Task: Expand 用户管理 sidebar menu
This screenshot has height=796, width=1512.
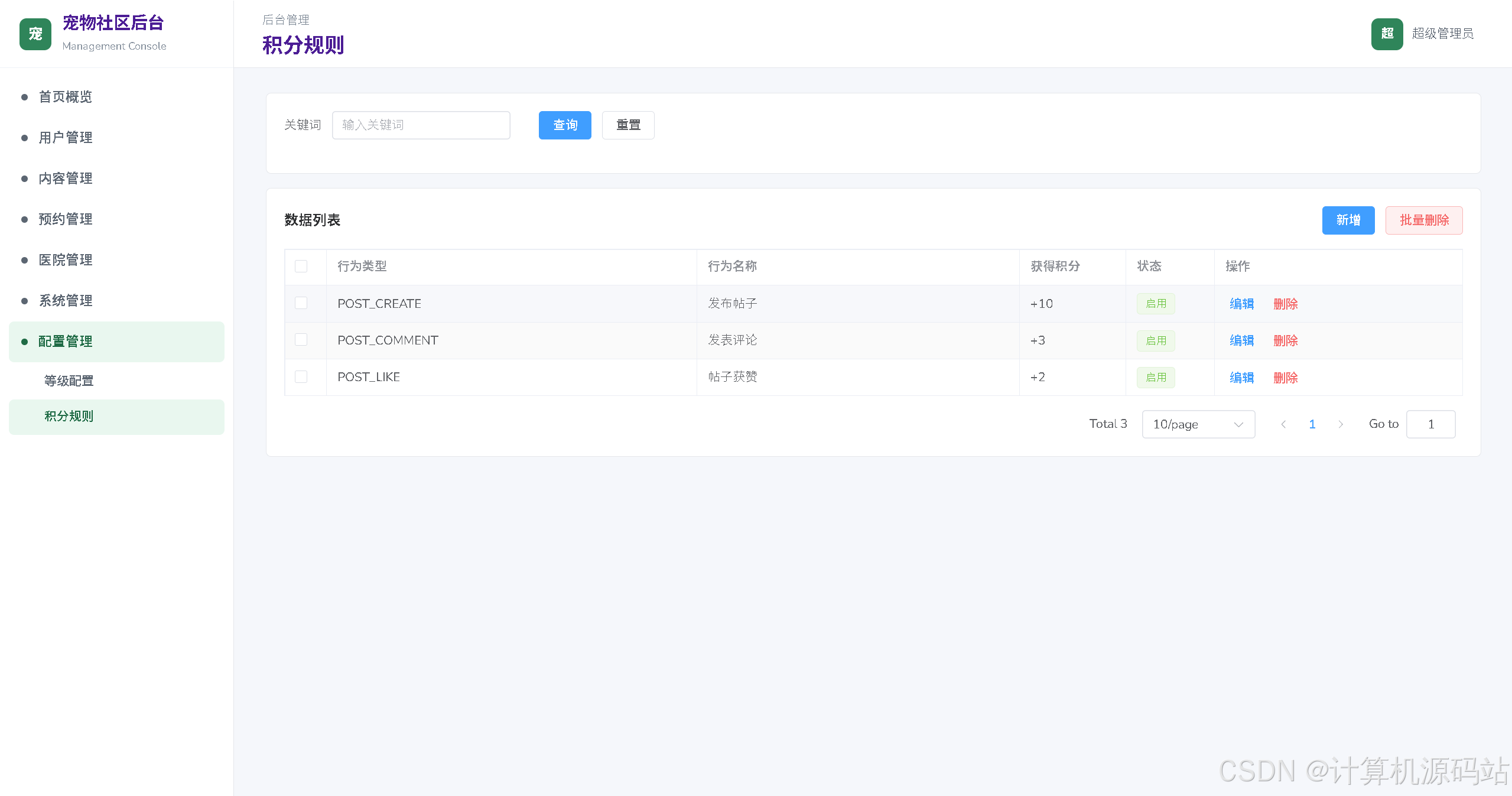Action: click(116, 138)
